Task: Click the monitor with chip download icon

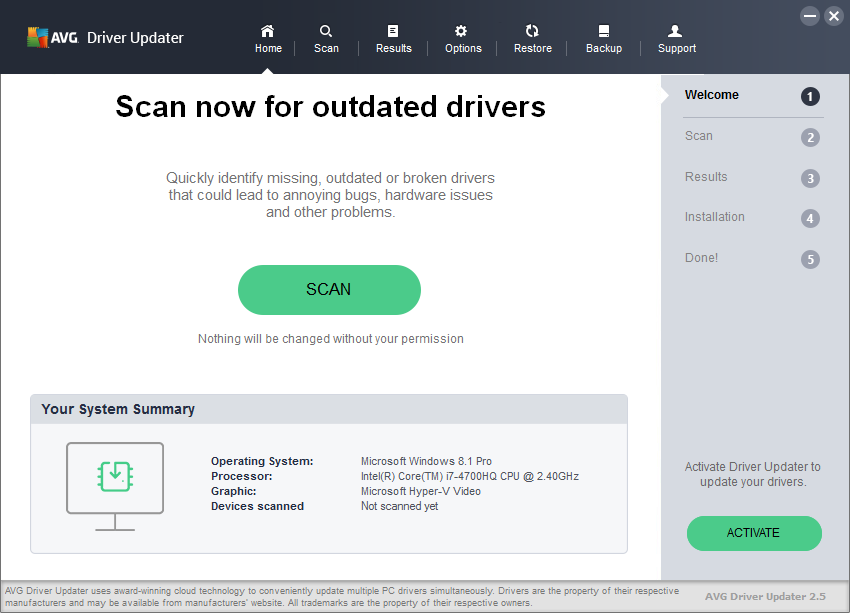Action: pos(115,486)
